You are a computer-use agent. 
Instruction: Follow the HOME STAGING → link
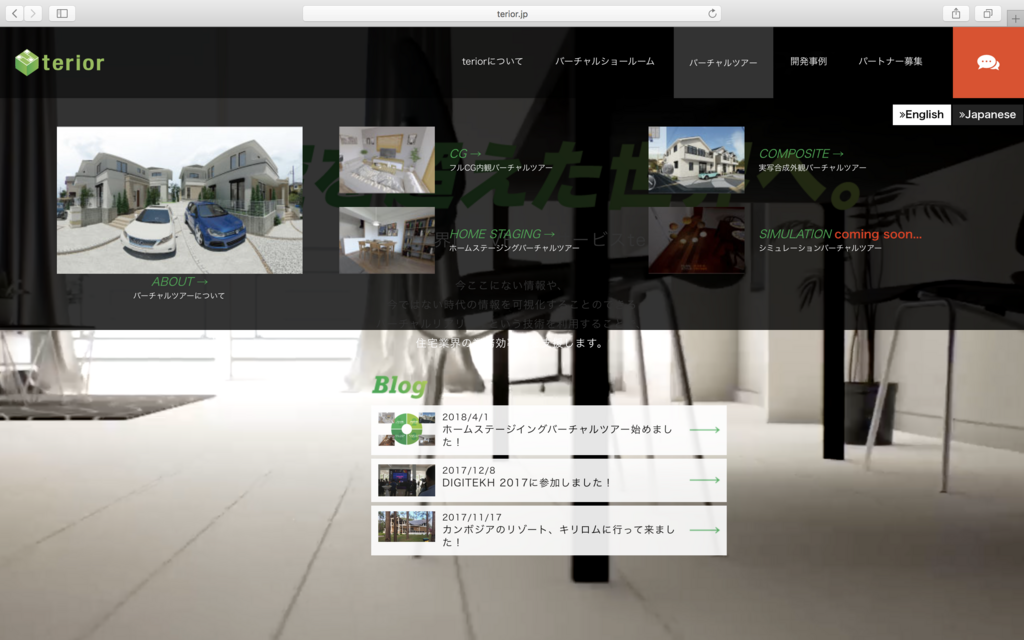click(x=502, y=234)
